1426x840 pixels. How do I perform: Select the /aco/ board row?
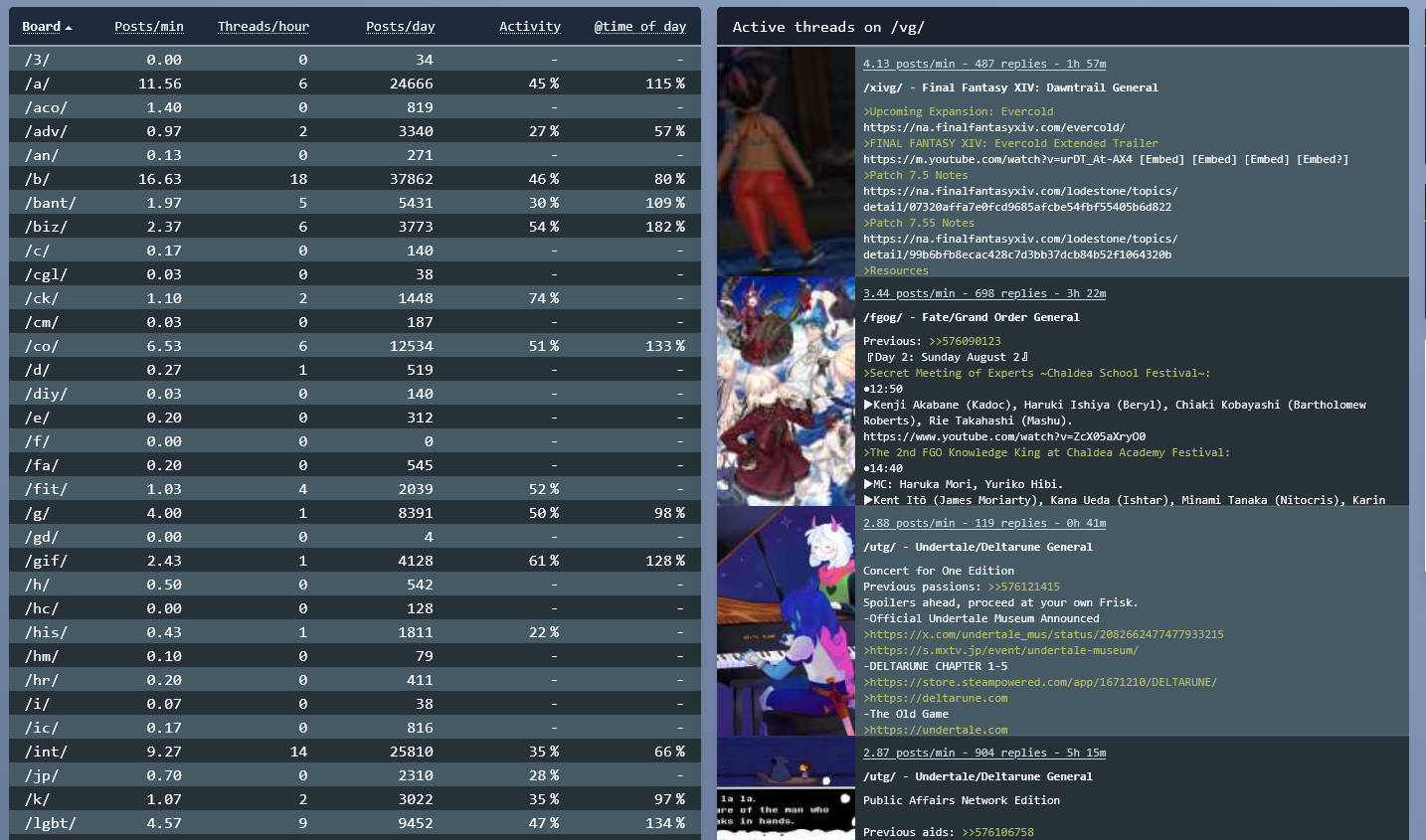click(355, 107)
